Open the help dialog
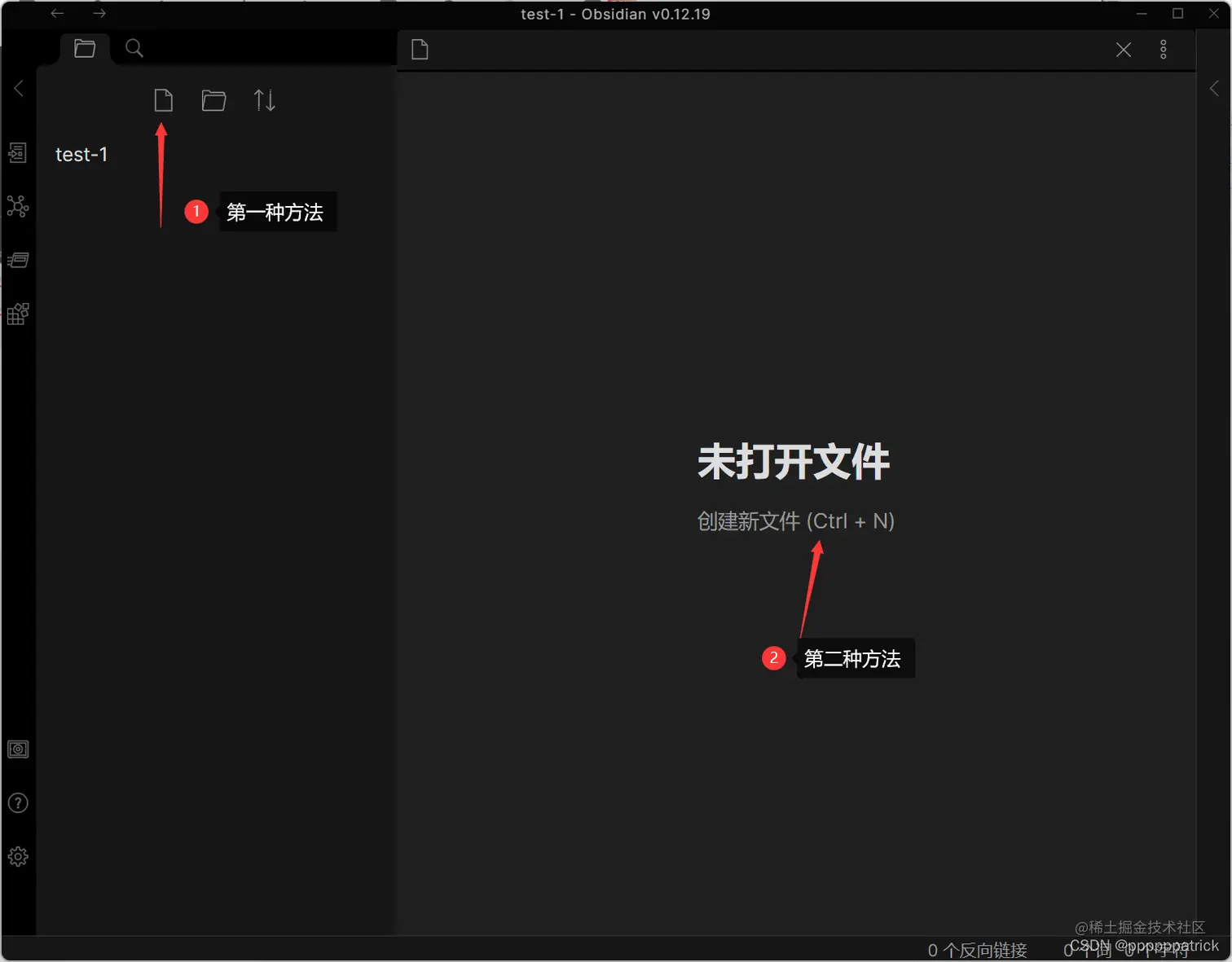Screen dimensions: 1232x962 click(18, 802)
